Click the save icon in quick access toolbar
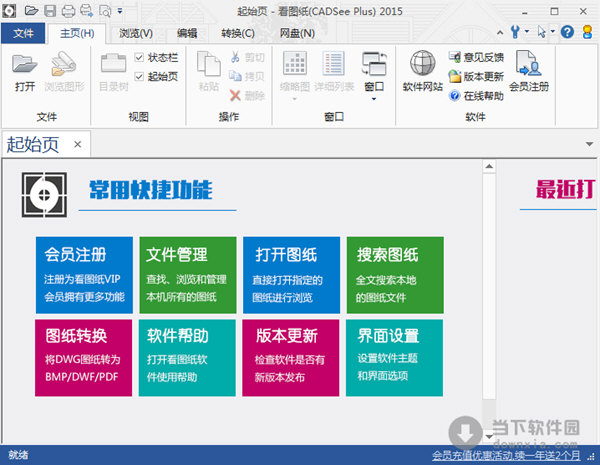 pyautogui.click(x=50, y=11)
